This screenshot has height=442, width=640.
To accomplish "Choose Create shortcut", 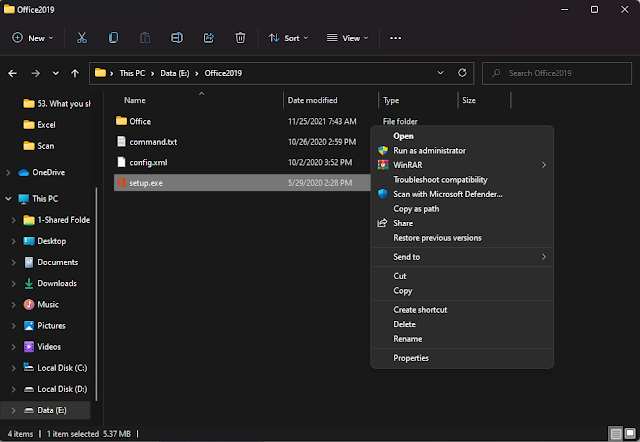I will [x=462, y=310].
